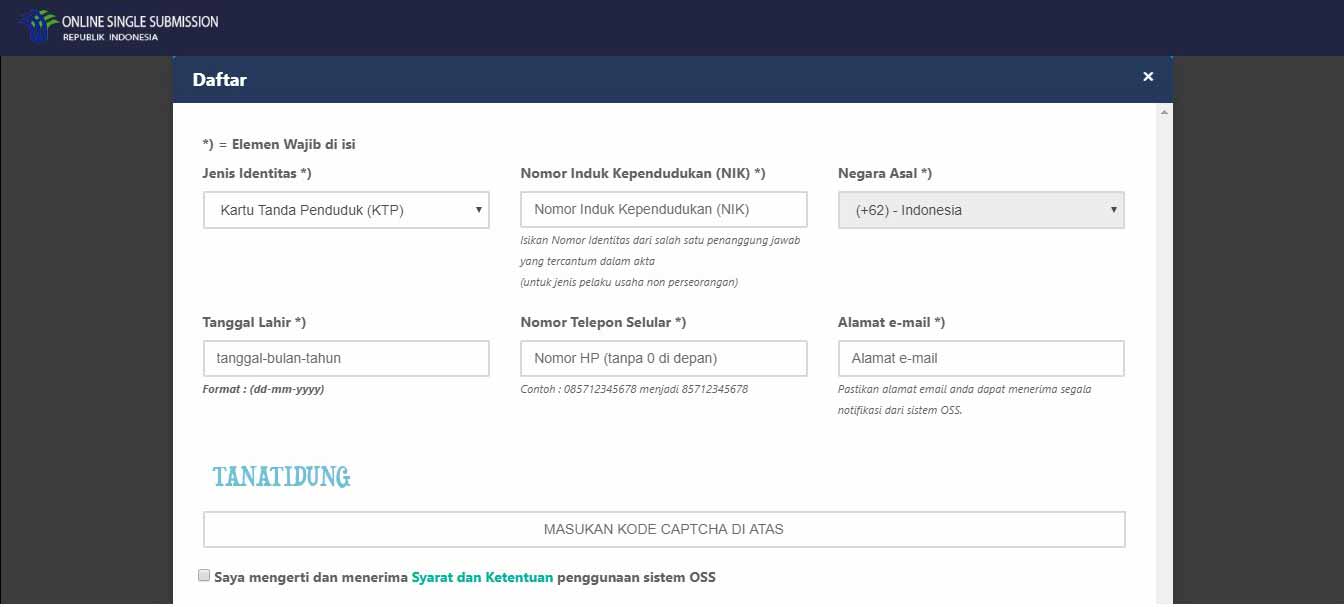The width and height of the screenshot is (1344, 607).
Task: Click the Nomor Telepon Selular field
Action: (x=663, y=358)
